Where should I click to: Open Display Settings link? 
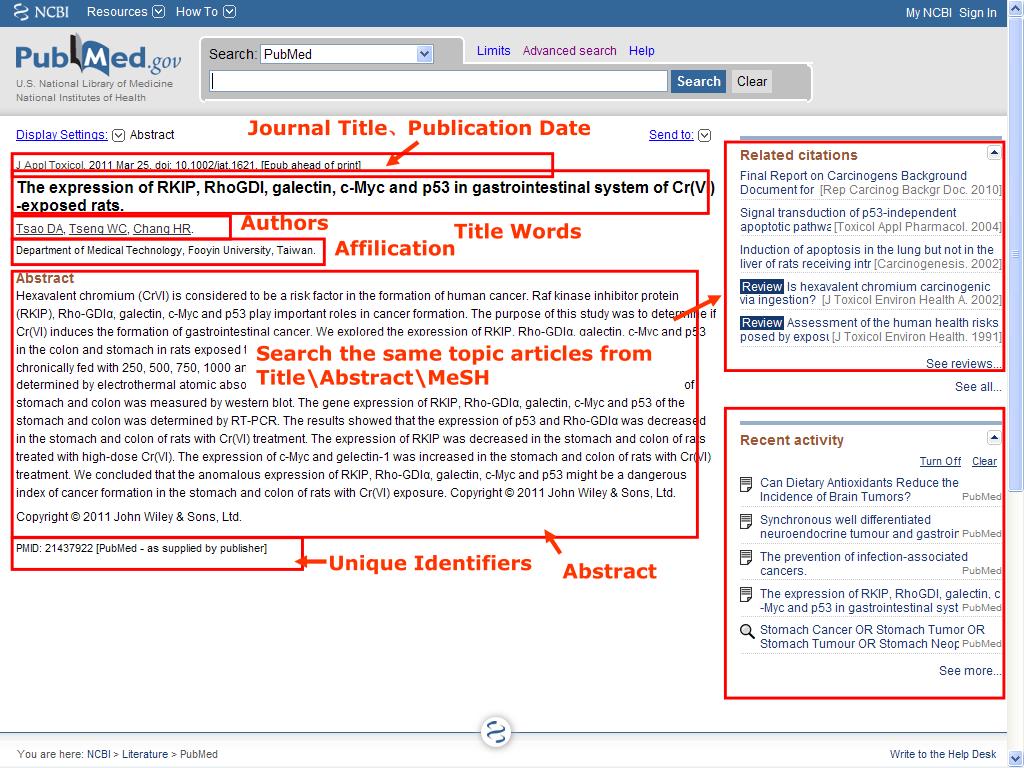[61, 135]
